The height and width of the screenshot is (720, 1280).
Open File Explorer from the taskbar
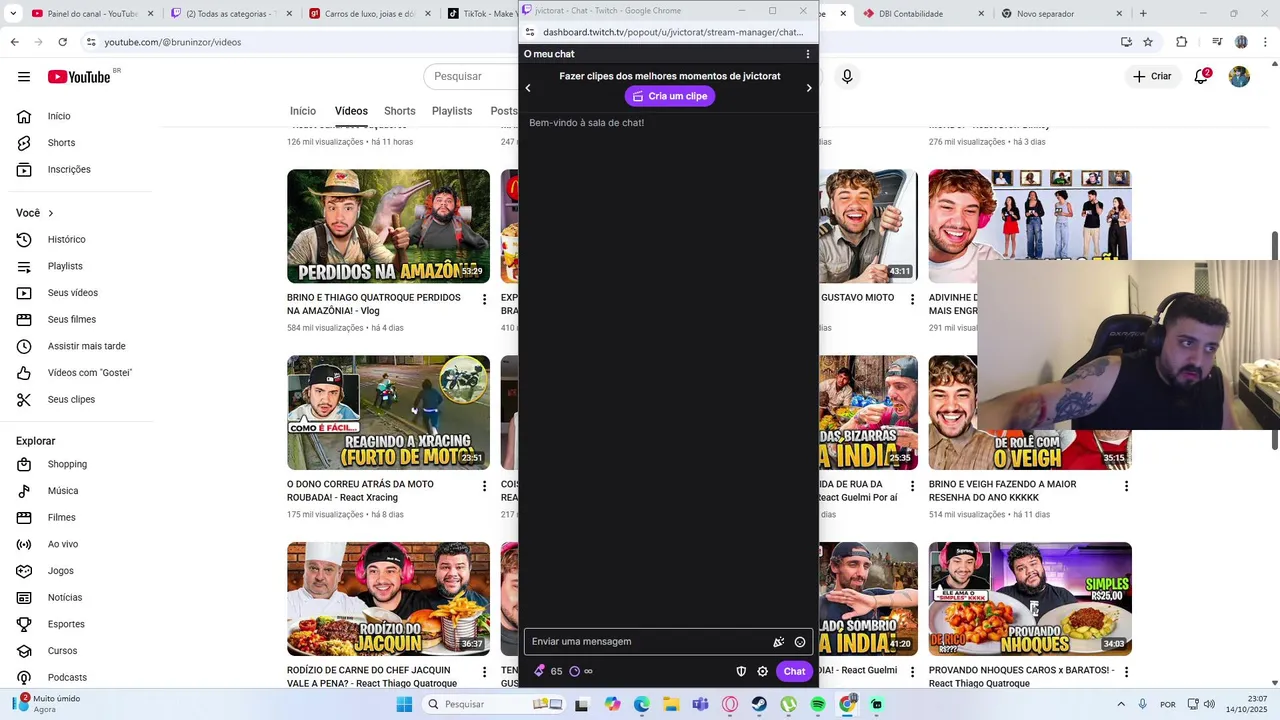tap(671, 704)
